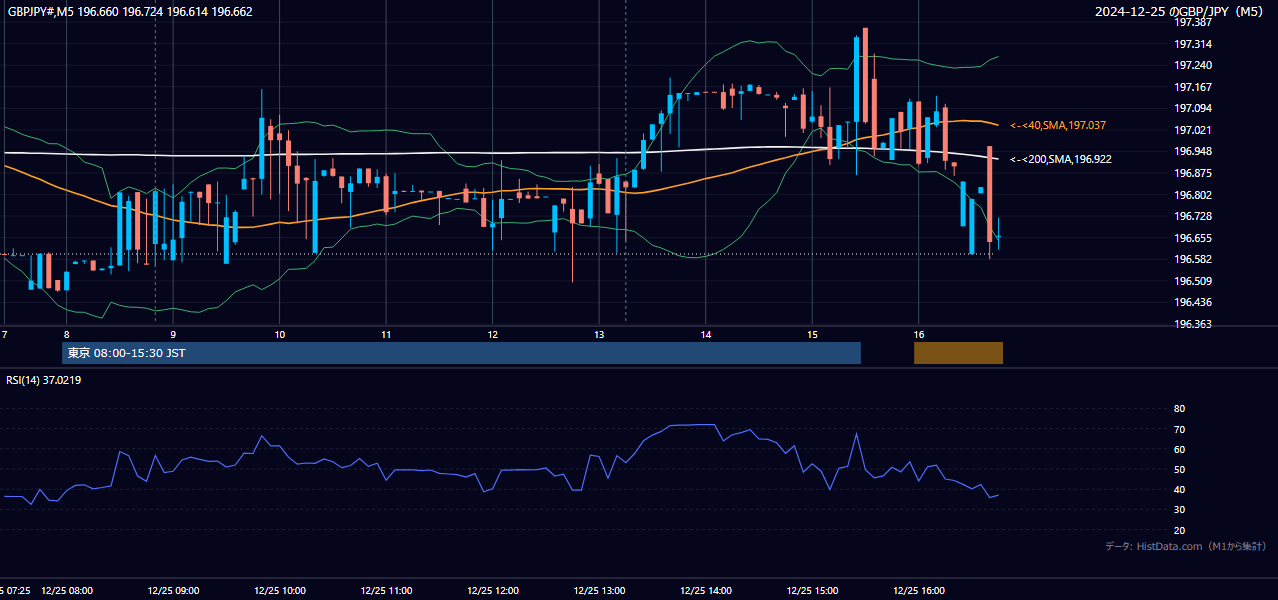Click the hour 13 marker on time axis

599,334
